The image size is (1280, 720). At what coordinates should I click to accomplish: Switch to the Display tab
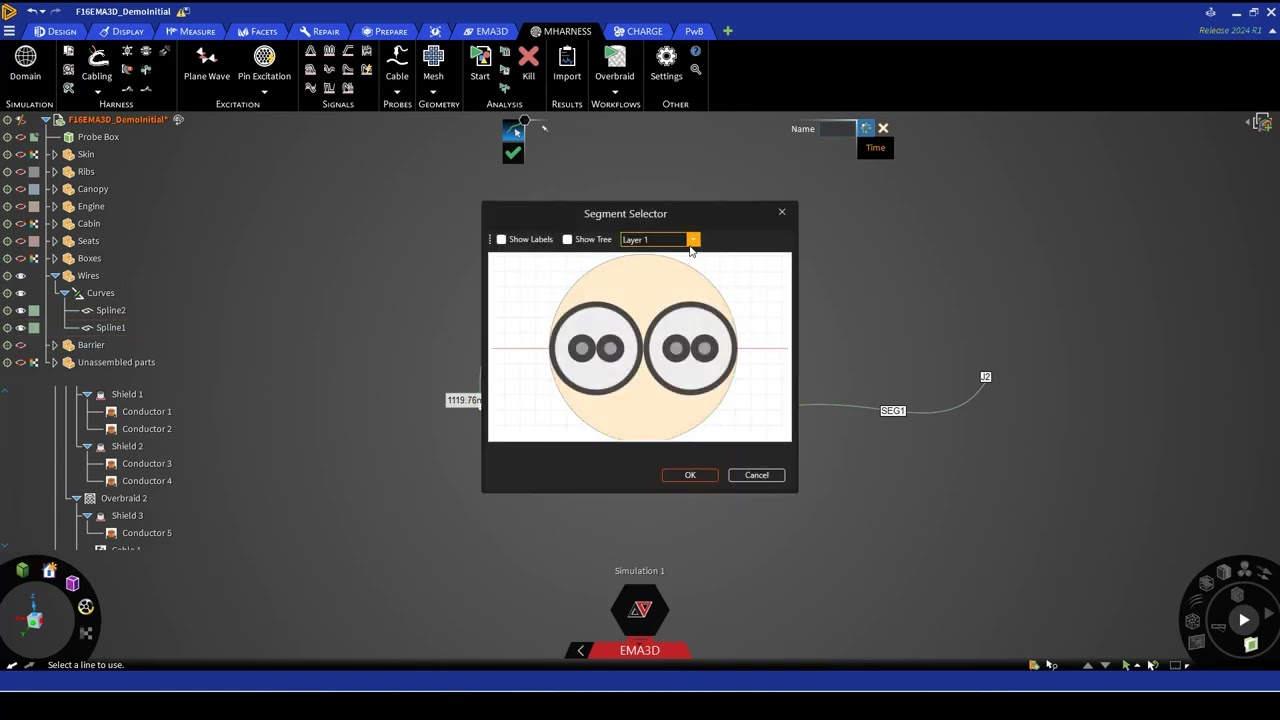click(121, 31)
